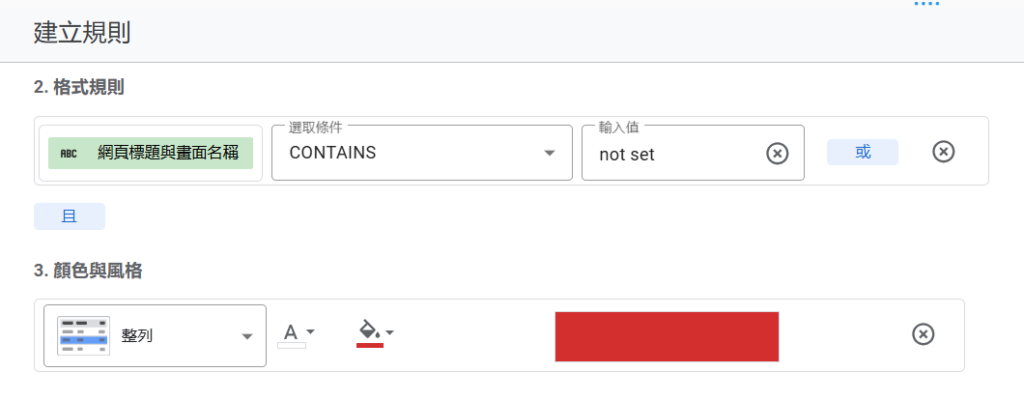Select the 網頁標題與畫面名稱 field chip

(x=150, y=153)
